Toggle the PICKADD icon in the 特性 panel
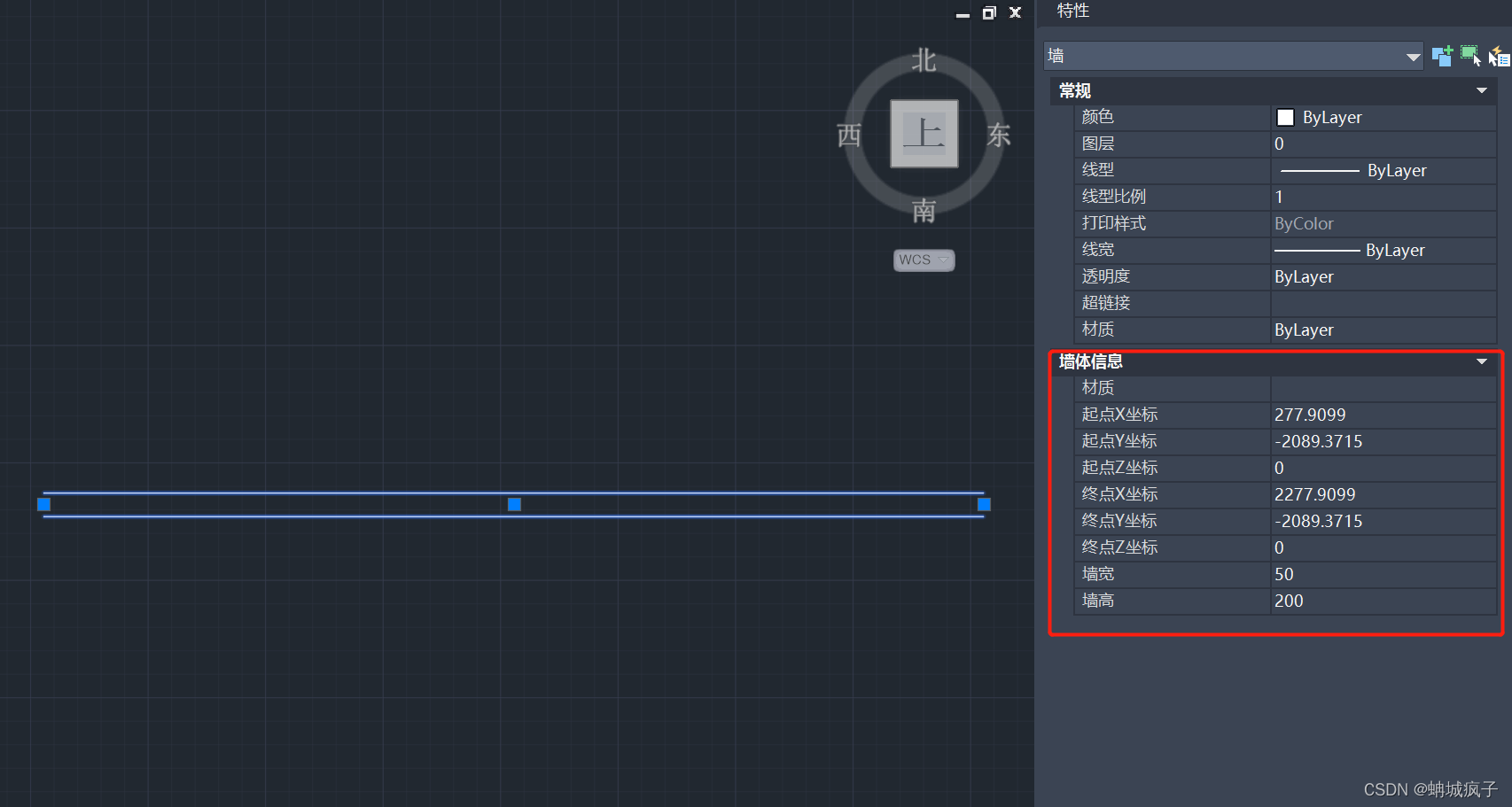Viewport: 1512px width, 807px height. (1442, 56)
